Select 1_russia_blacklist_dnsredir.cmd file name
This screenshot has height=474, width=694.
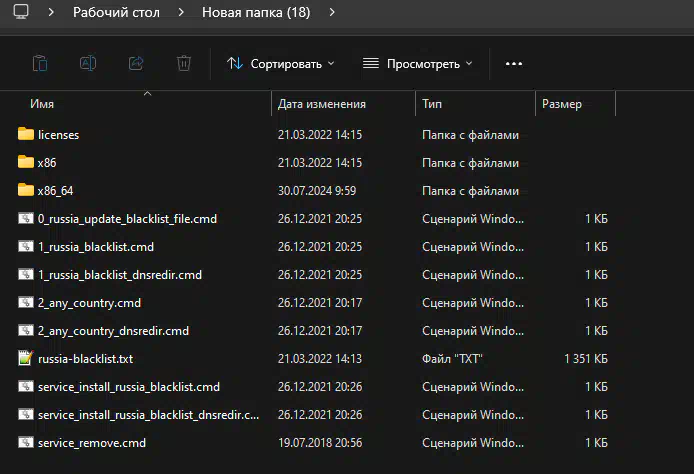(x=120, y=274)
